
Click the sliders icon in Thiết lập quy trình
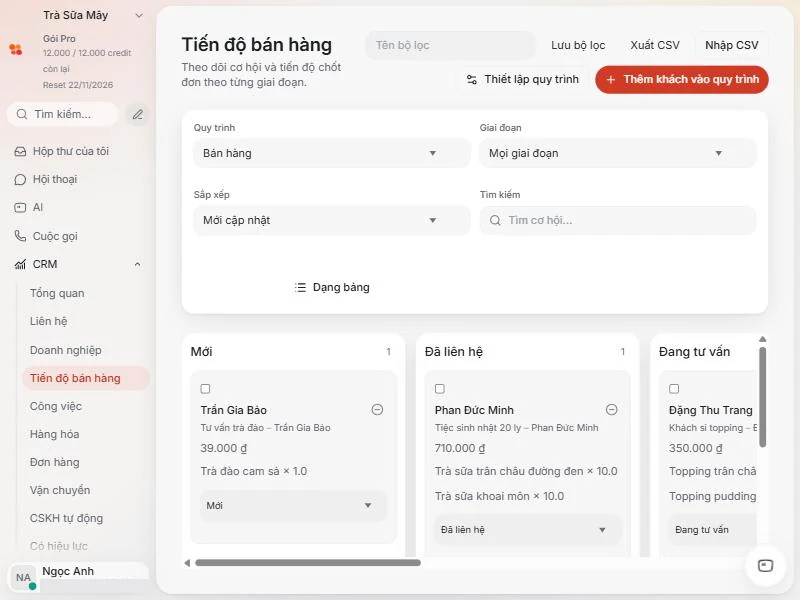(472, 80)
